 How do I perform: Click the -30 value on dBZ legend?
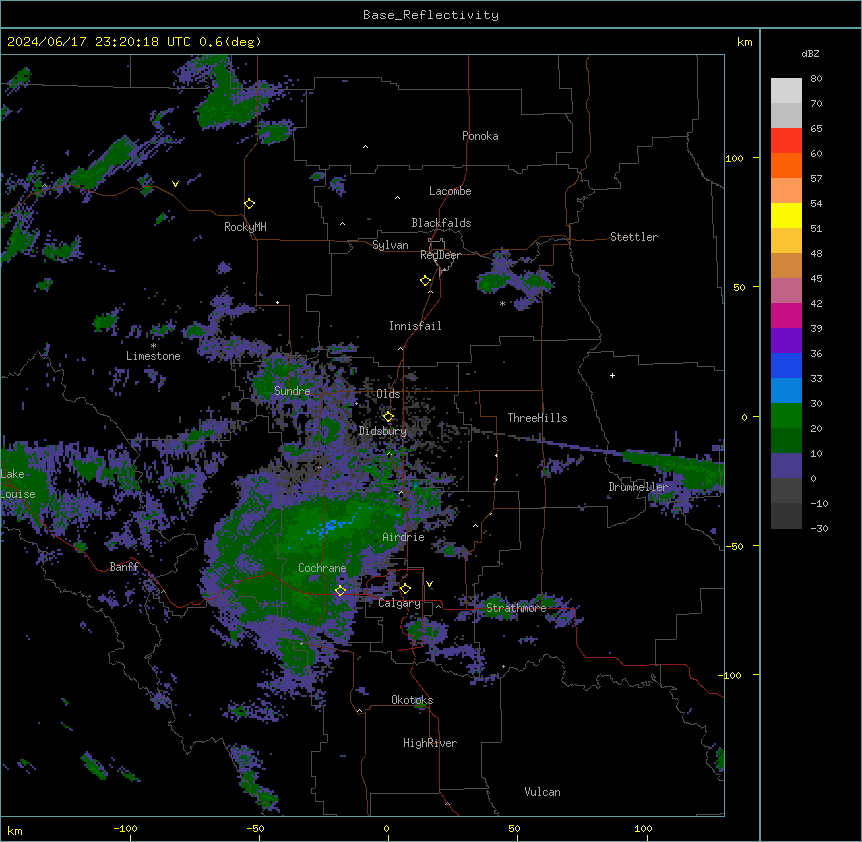pos(819,529)
